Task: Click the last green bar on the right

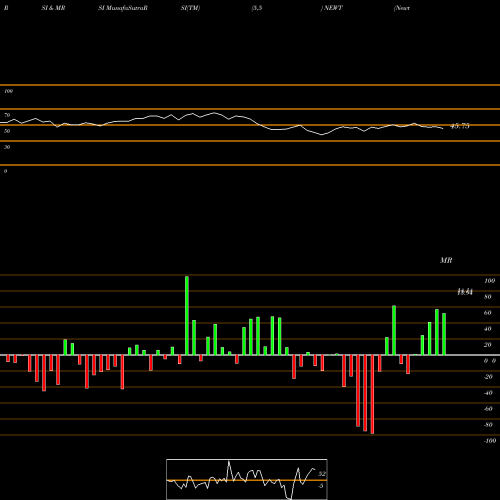Action: click(444, 334)
